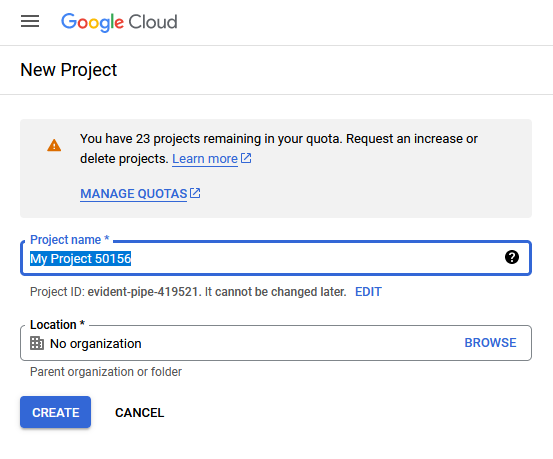Open the Learn more link

click(205, 159)
